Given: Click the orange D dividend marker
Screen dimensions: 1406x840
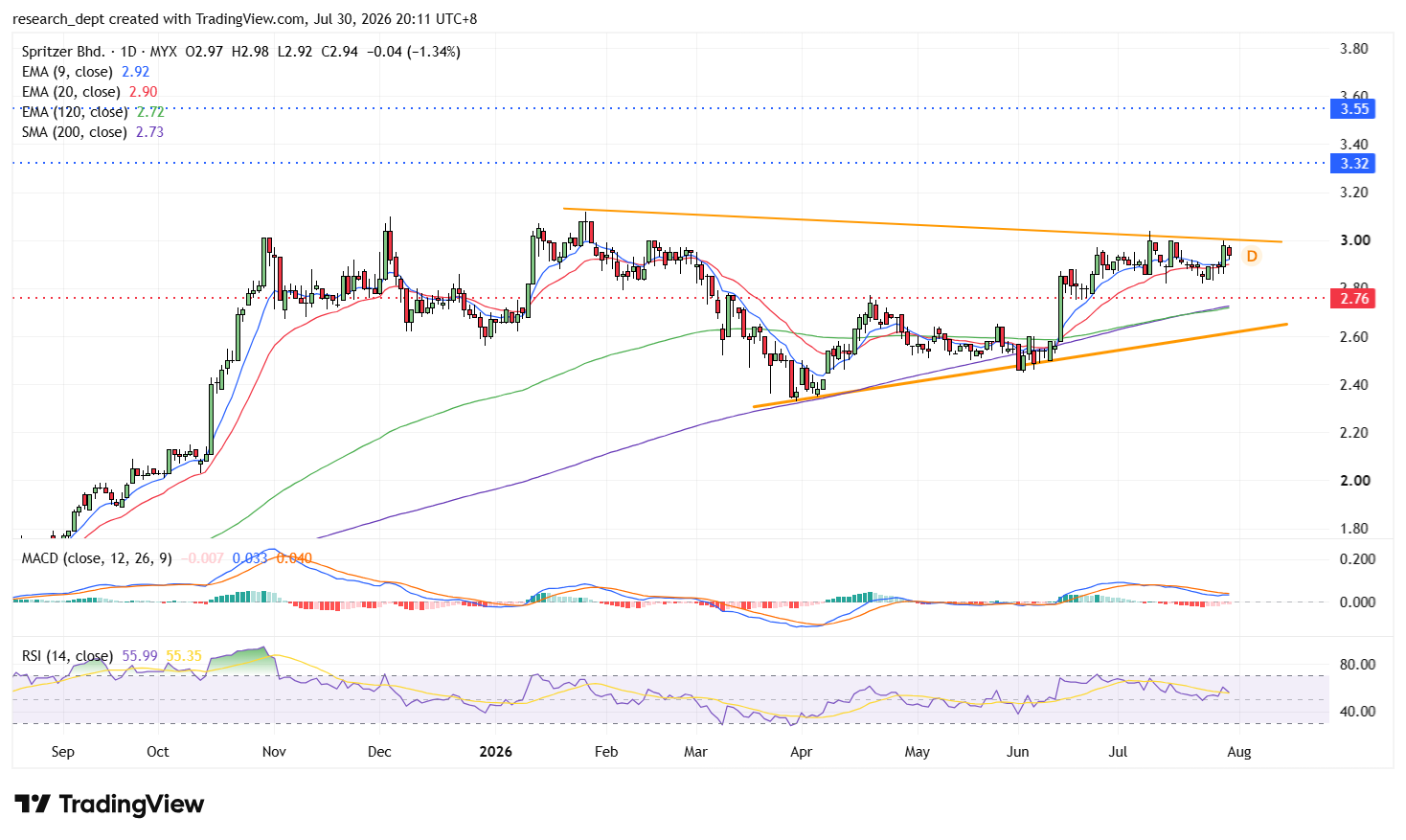Looking at the screenshot, I should pos(1251,256).
